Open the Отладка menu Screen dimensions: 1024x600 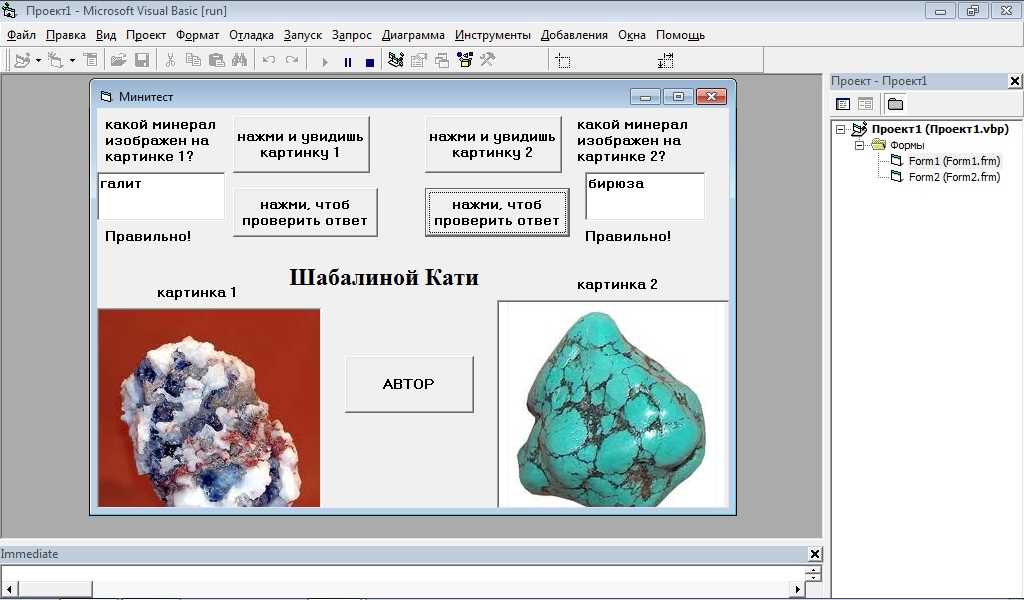click(251, 35)
